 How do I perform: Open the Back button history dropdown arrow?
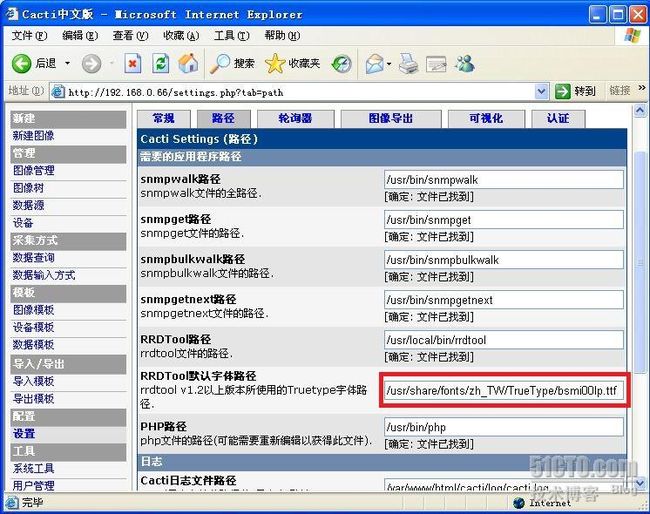67,64
